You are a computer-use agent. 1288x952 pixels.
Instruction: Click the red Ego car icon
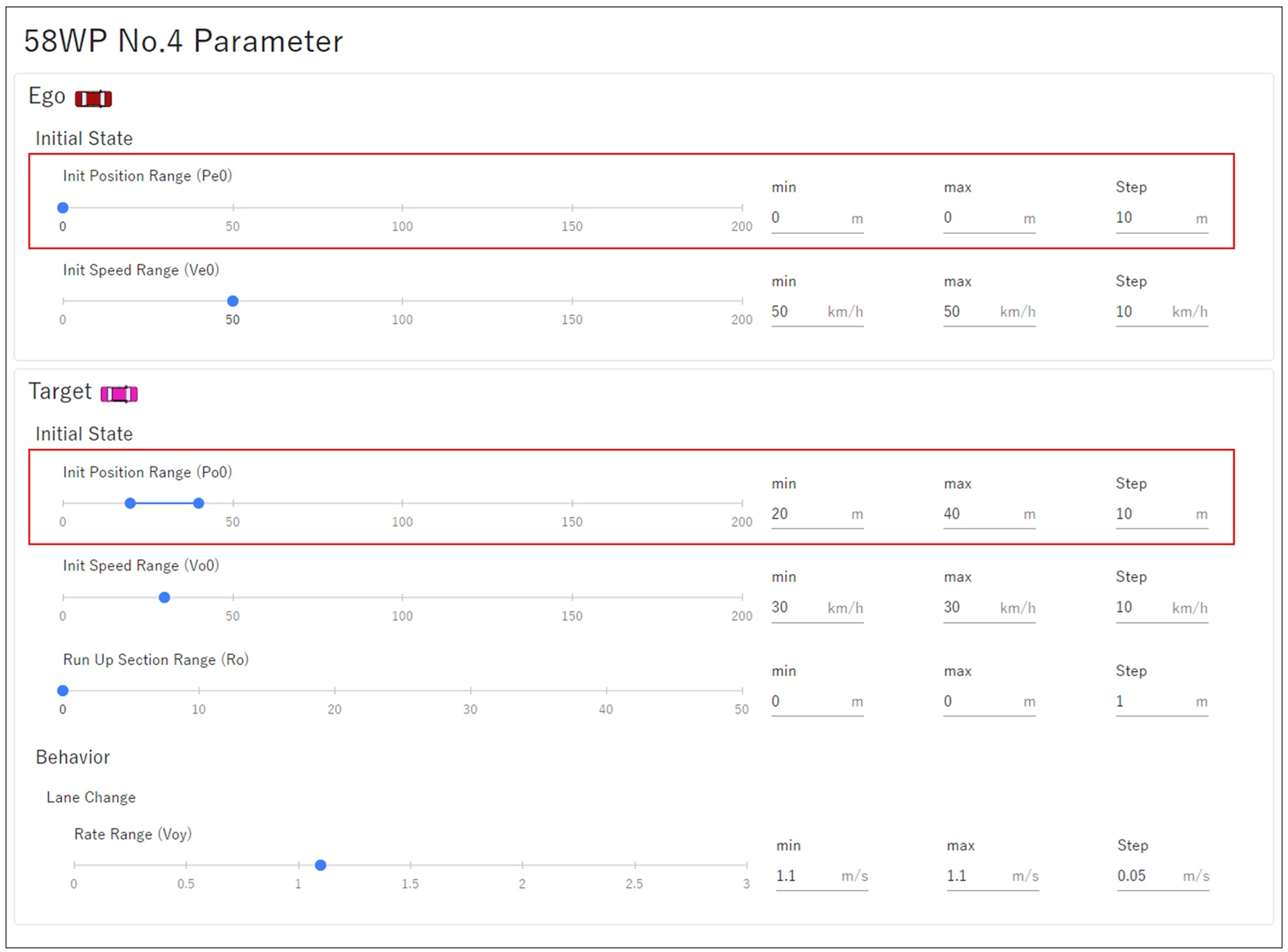tap(93, 98)
